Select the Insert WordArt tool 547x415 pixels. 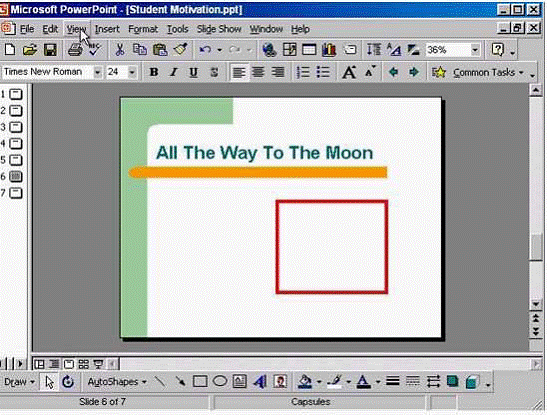(x=260, y=382)
